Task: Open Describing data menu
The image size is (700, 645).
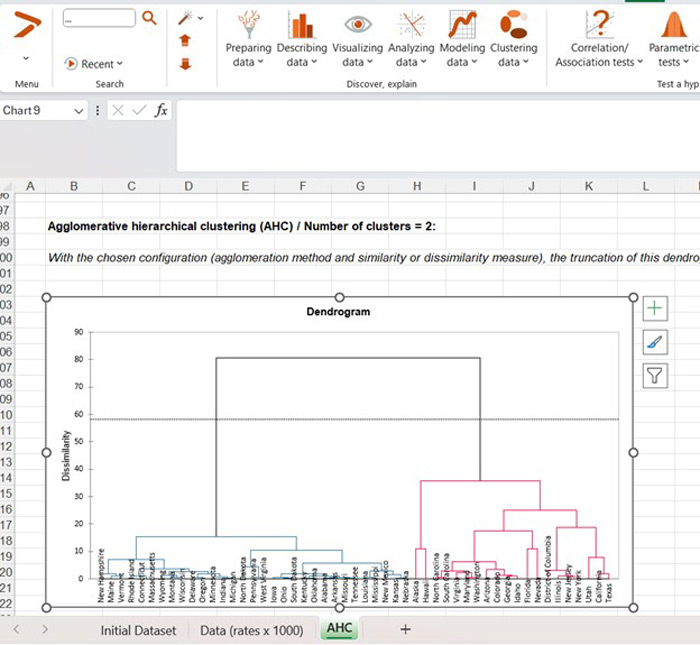Action: click(301, 38)
